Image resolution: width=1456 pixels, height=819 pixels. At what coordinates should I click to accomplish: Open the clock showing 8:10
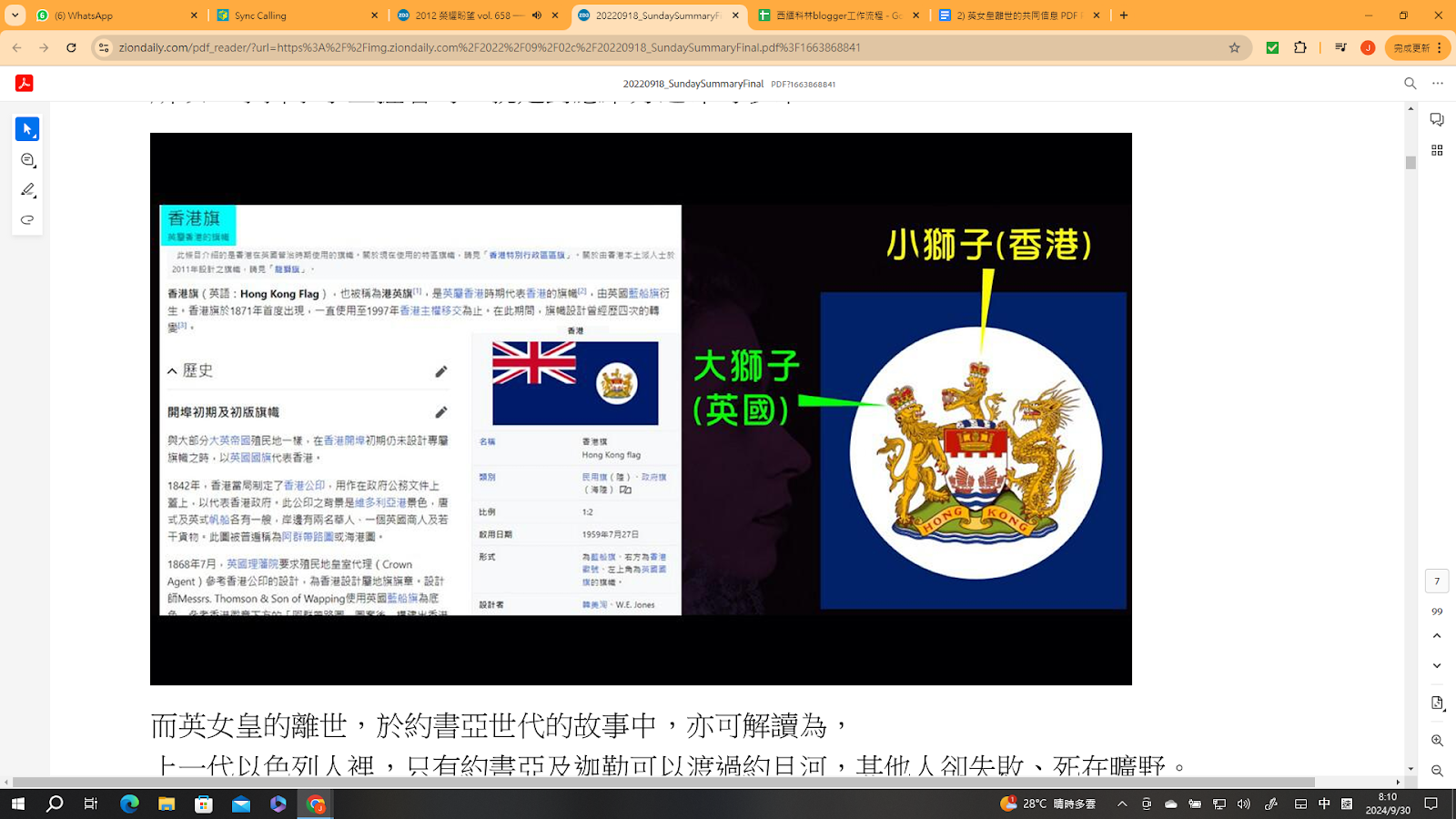click(1388, 804)
